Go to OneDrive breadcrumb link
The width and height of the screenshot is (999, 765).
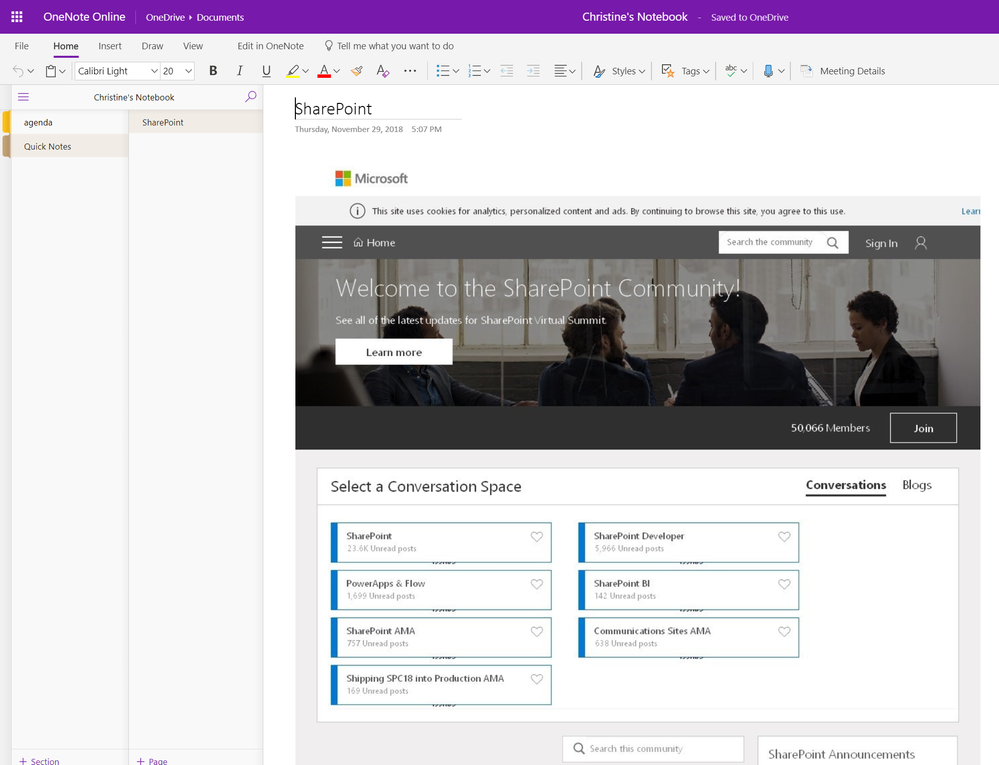click(165, 17)
